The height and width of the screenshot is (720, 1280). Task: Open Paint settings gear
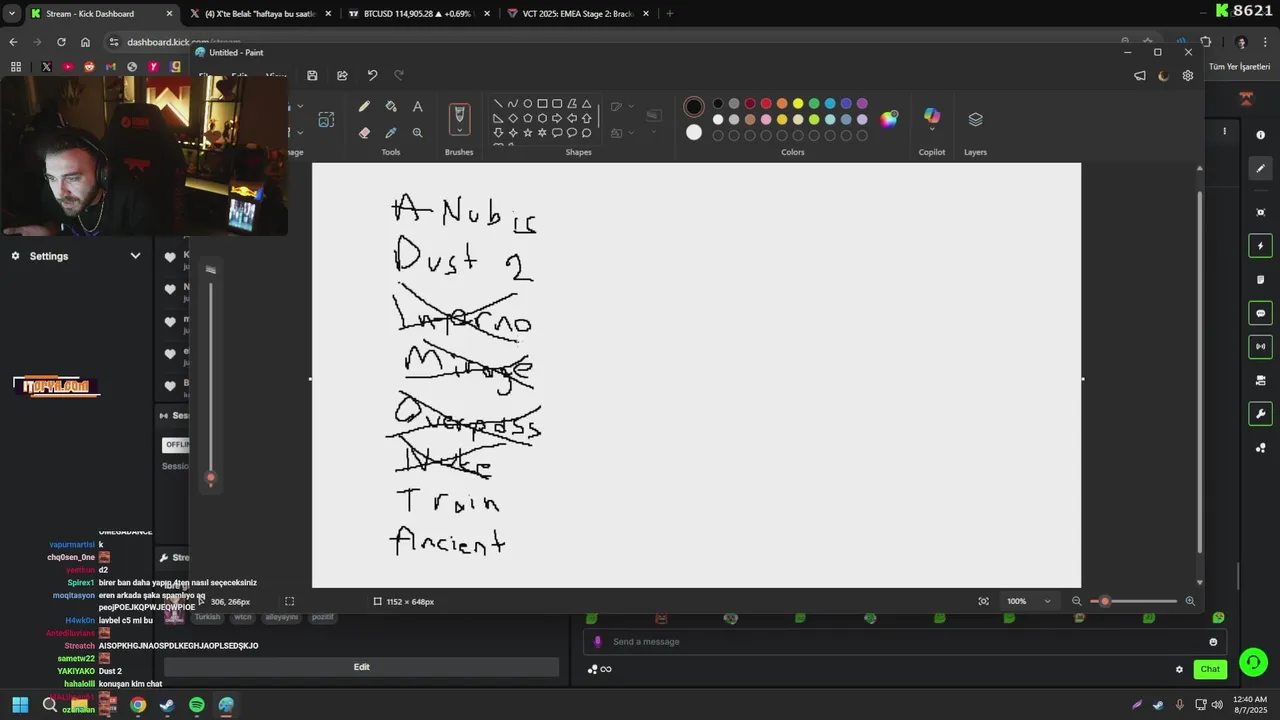(x=1187, y=75)
